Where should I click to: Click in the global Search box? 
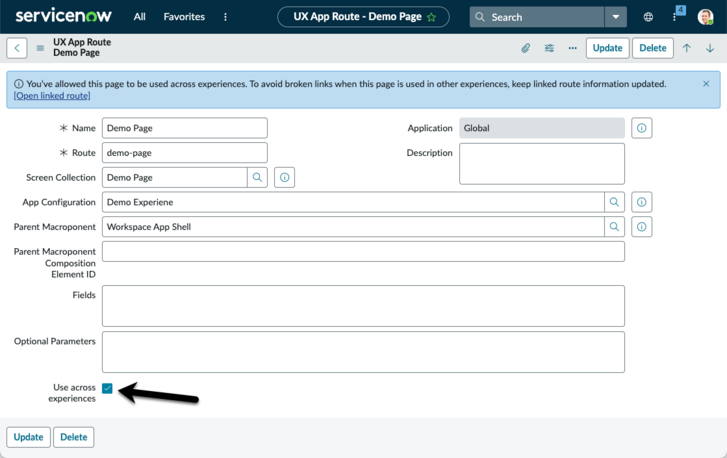click(537, 17)
